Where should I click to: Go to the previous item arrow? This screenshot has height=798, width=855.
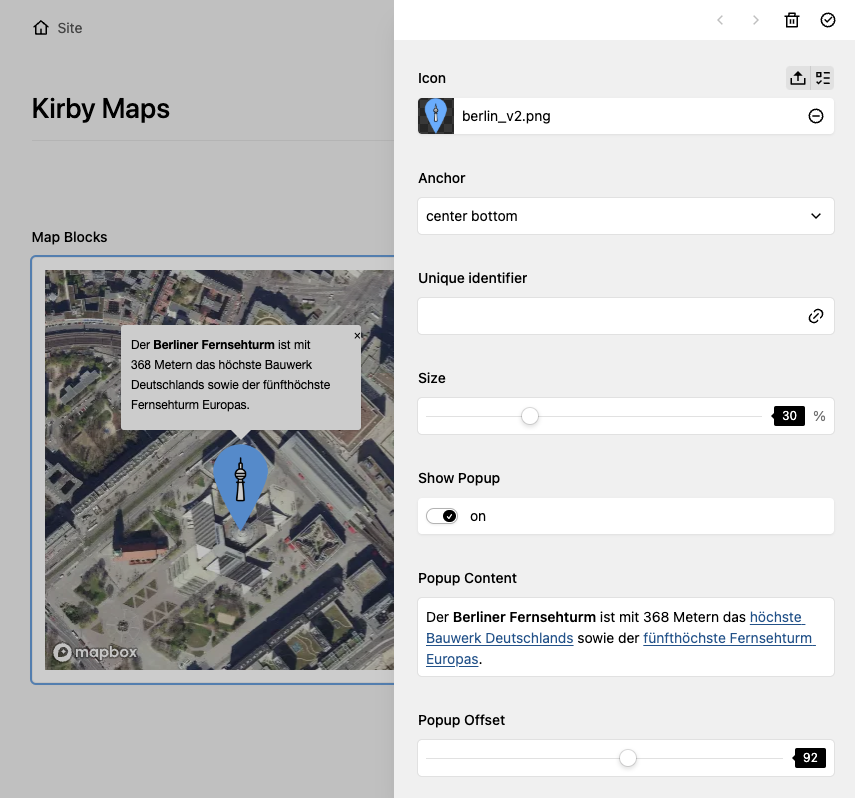(720, 20)
